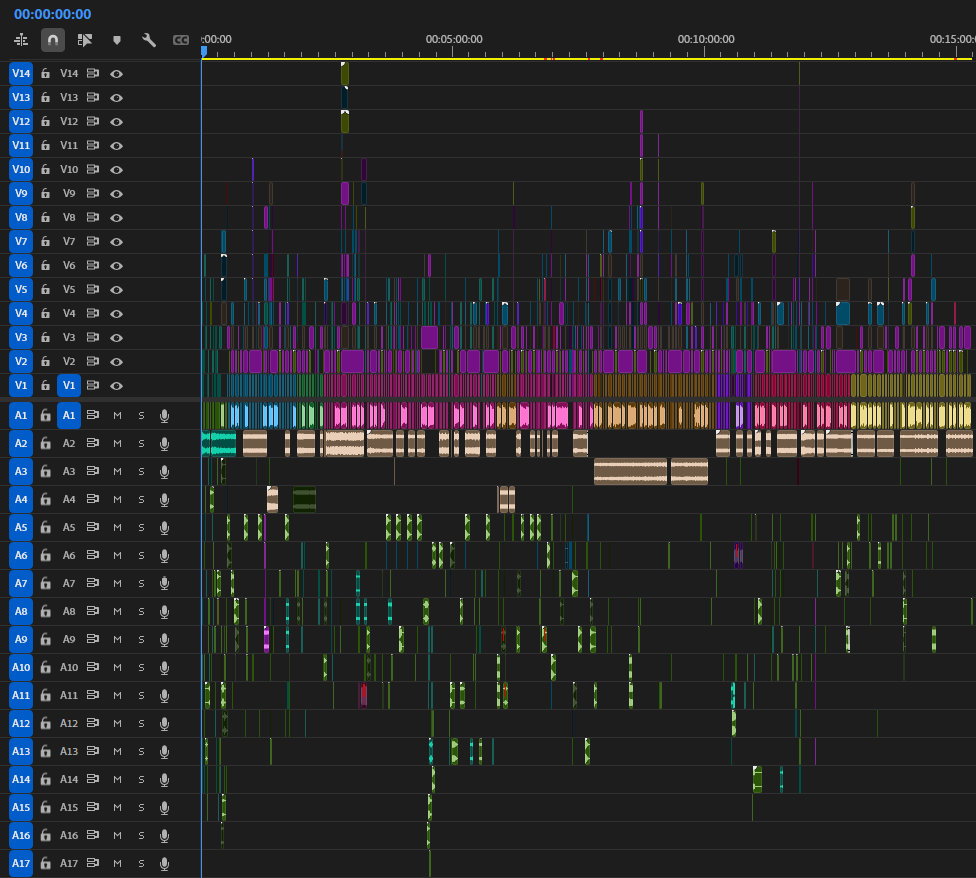The width and height of the screenshot is (976, 878).
Task: Toggle insert and overwrite sequences as nests
Action: [21, 40]
